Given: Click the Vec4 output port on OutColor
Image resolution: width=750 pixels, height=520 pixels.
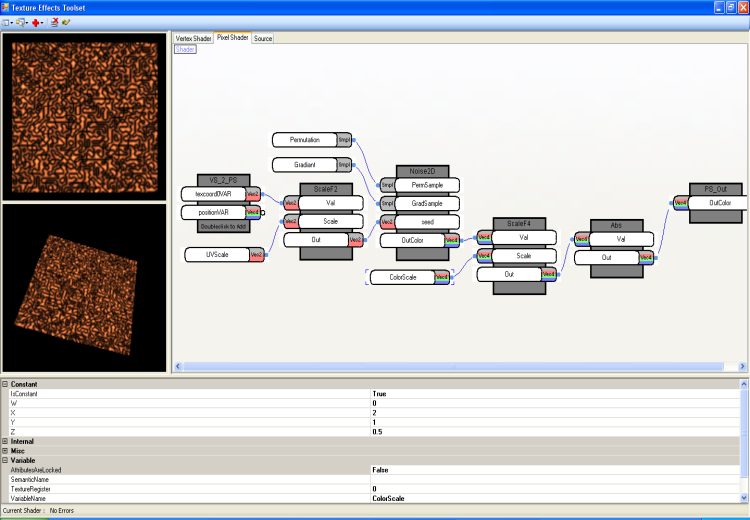Looking at the screenshot, I should pos(452,239).
